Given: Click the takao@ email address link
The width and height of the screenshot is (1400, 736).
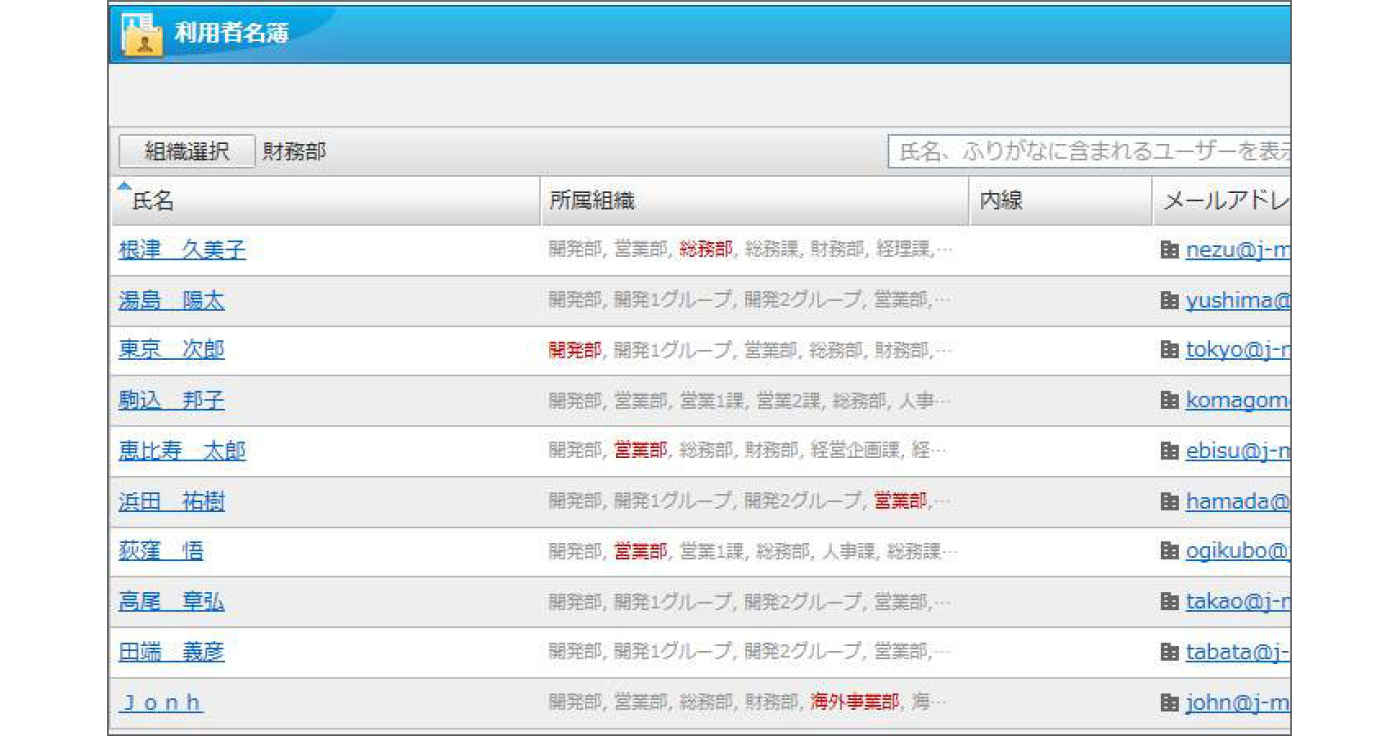Looking at the screenshot, I should tap(1238, 602).
